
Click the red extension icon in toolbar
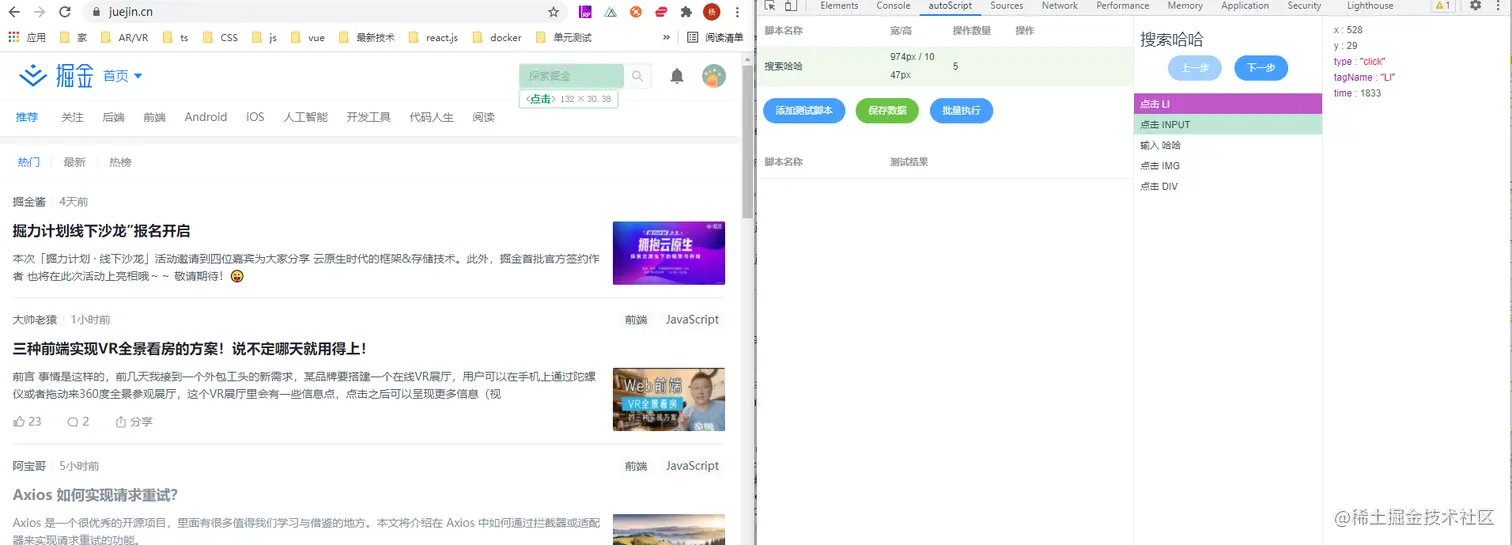pos(661,12)
